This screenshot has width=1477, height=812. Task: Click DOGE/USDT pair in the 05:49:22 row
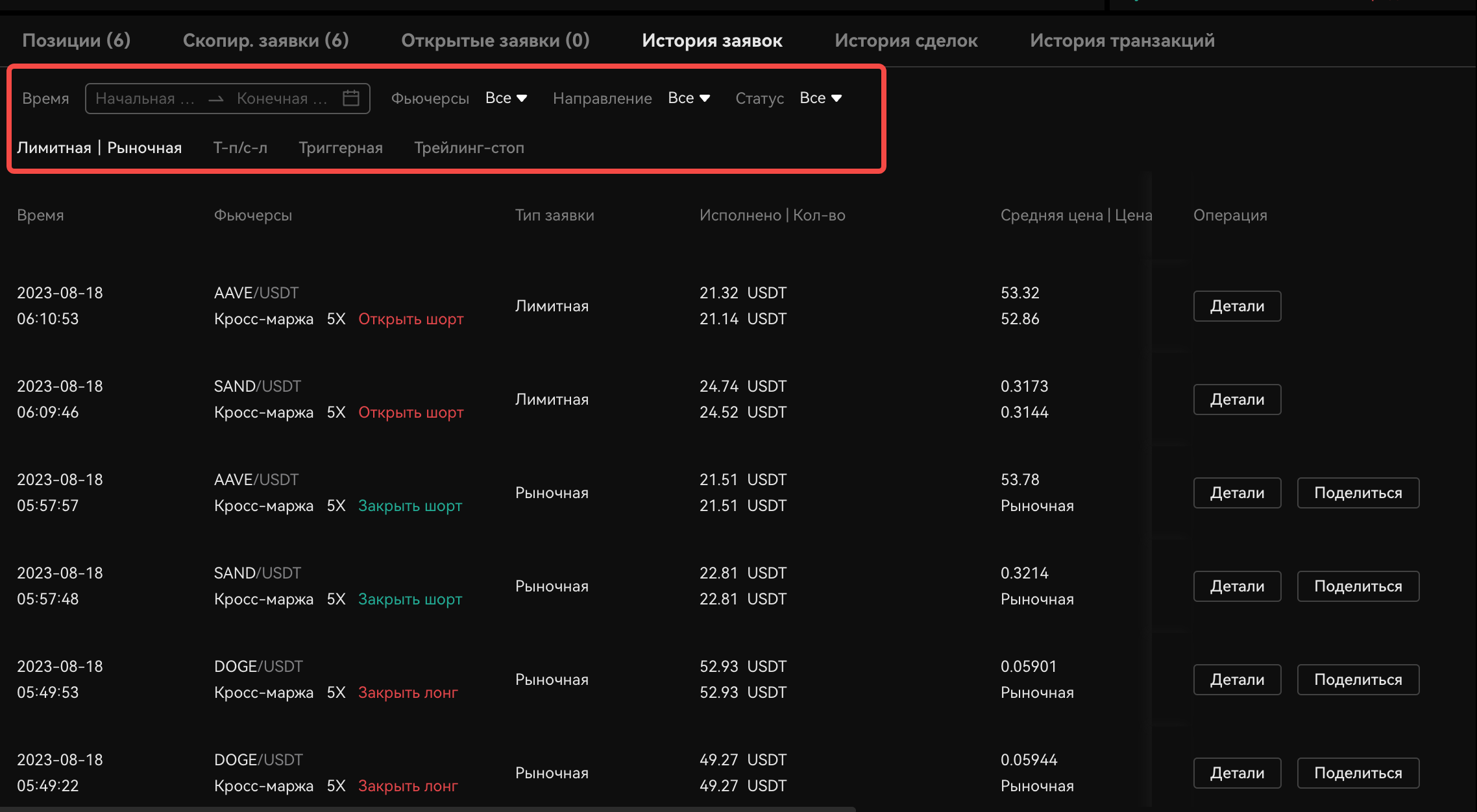coord(258,760)
